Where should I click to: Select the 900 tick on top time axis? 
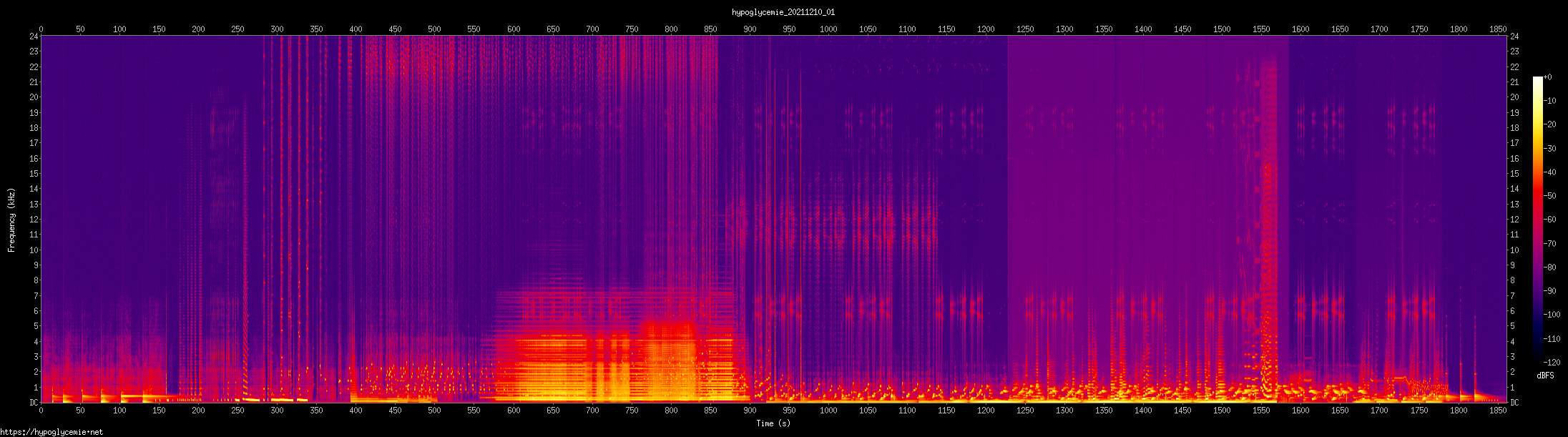click(750, 29)
